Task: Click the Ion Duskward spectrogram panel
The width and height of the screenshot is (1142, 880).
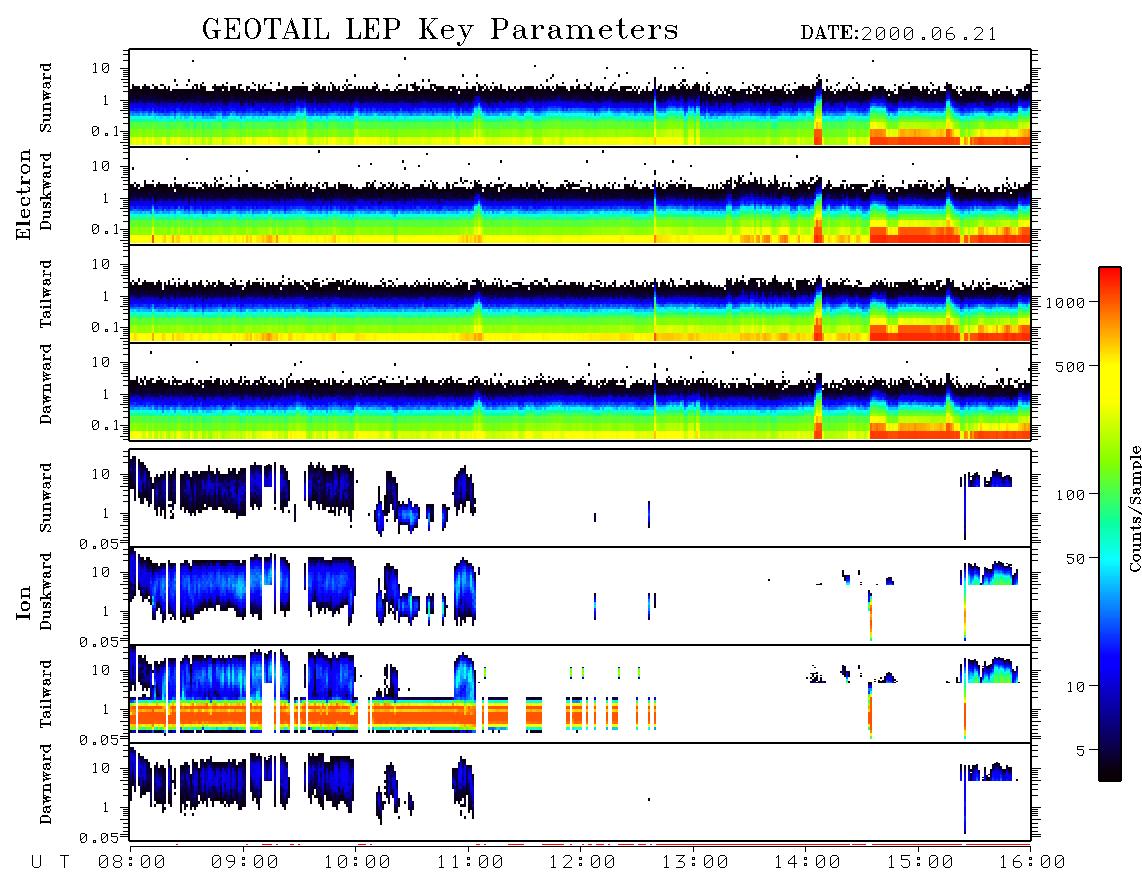Action: click(x=580, y=596)
